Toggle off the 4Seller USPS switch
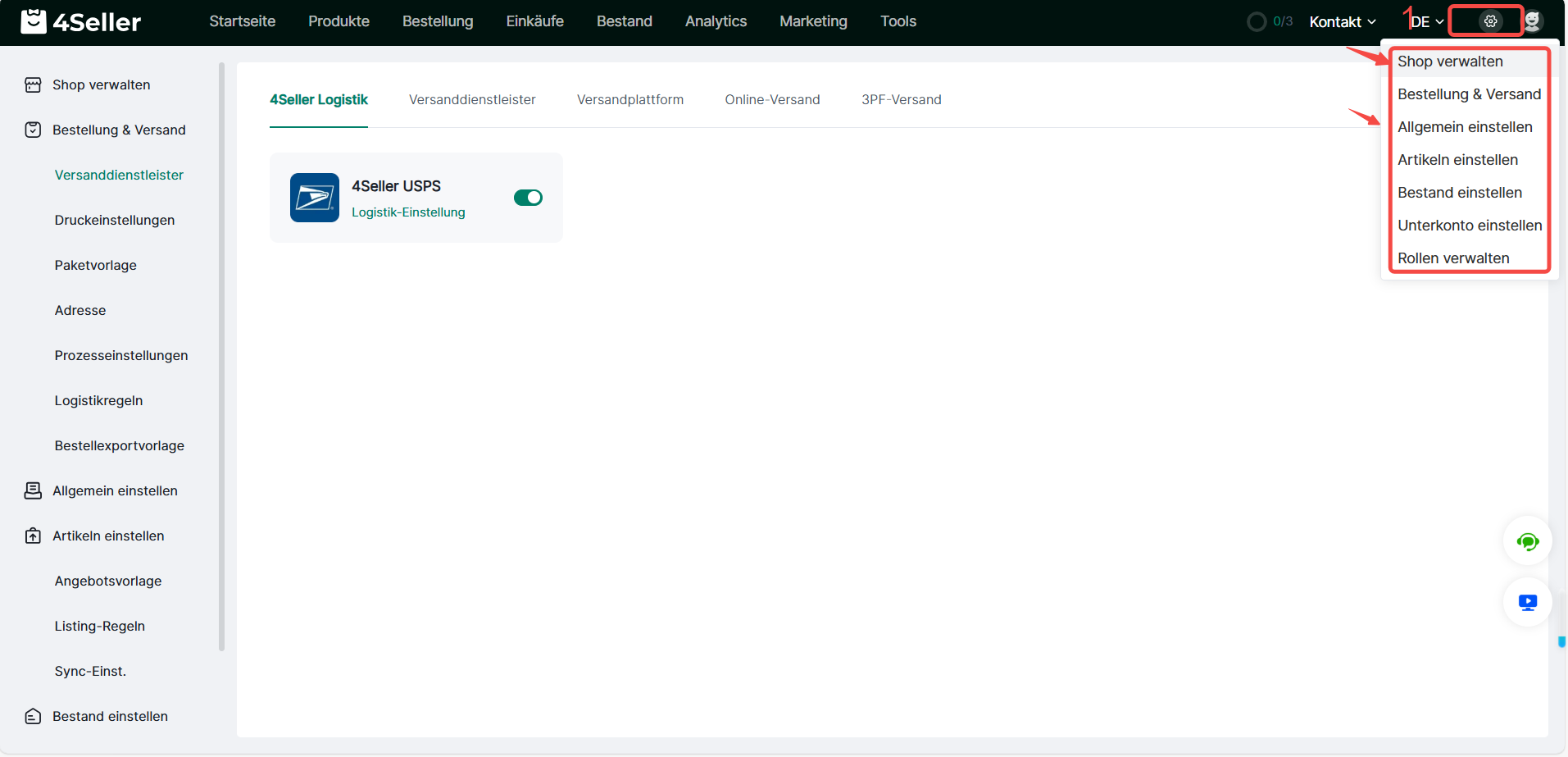The width and height of the screenshot is (1568, 757). pos(528,198)
